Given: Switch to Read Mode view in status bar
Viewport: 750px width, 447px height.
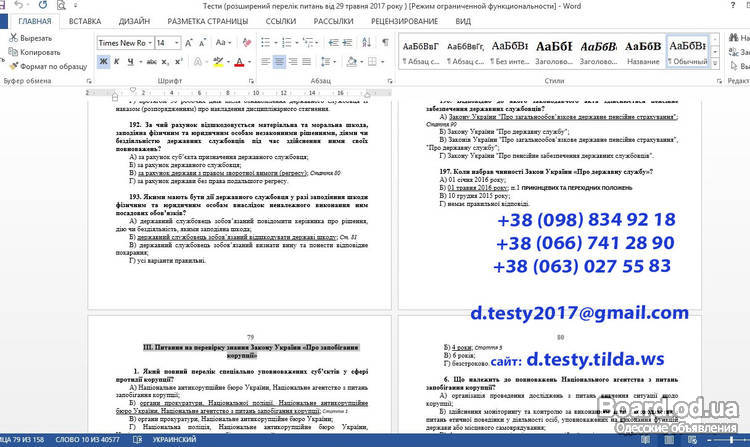Looking at the screenshot, I should (645, 439).
